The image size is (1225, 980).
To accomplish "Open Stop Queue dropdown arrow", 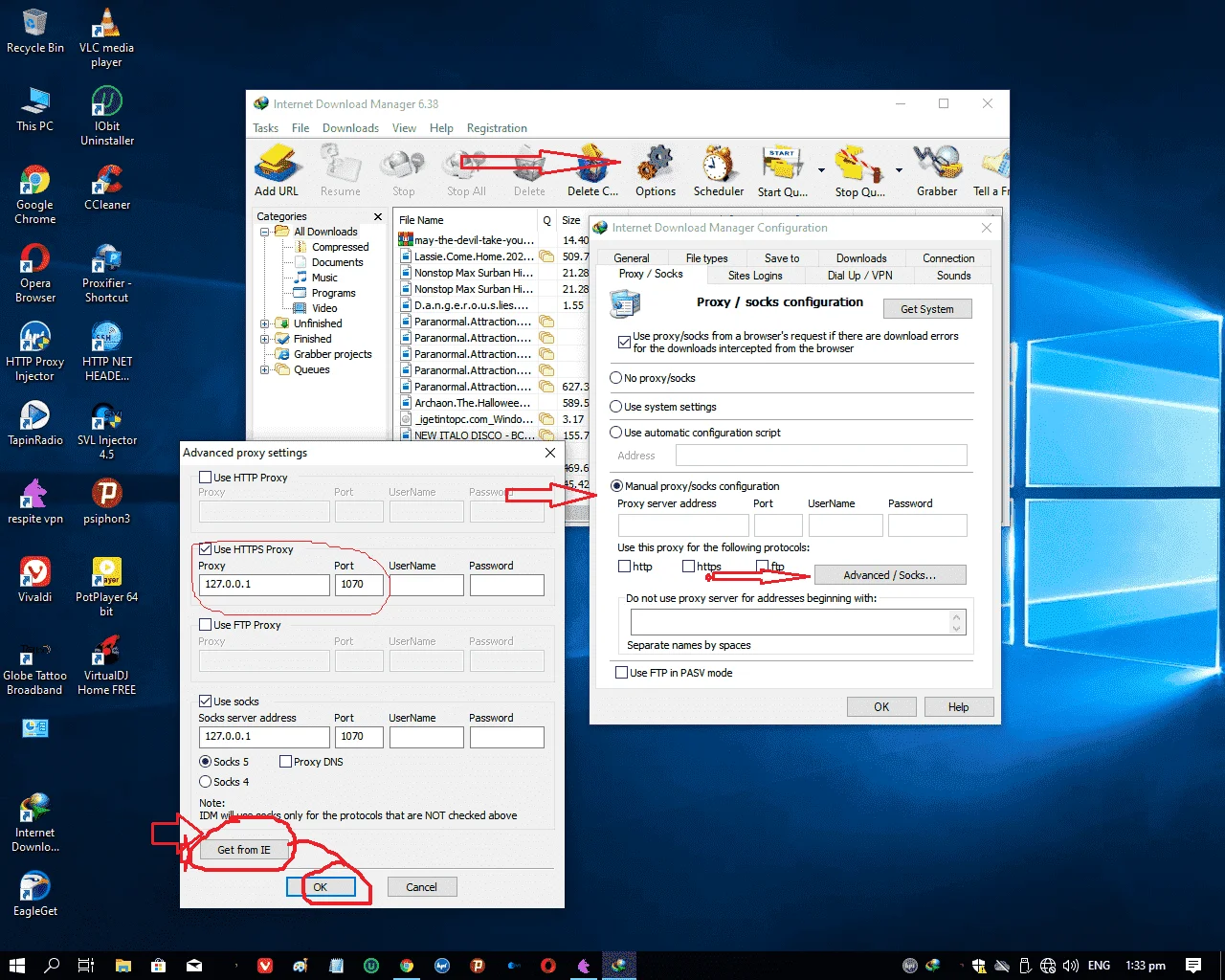I will (x=899, y=170).
